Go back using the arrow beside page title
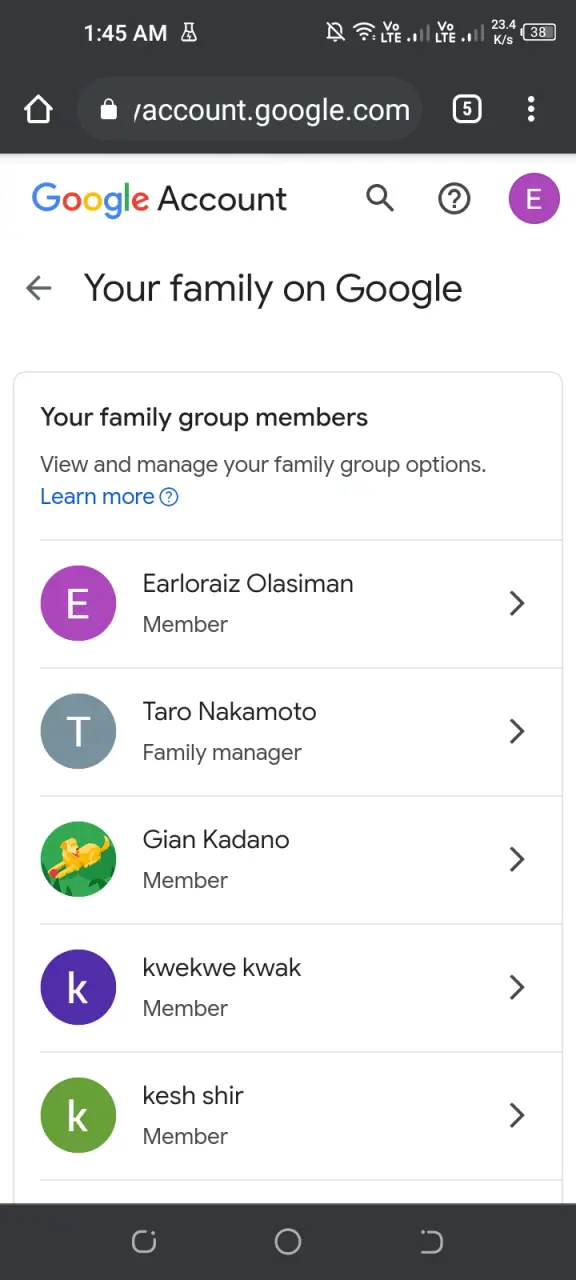Screen dimensions: 576x1280 [x=38, y=289]
